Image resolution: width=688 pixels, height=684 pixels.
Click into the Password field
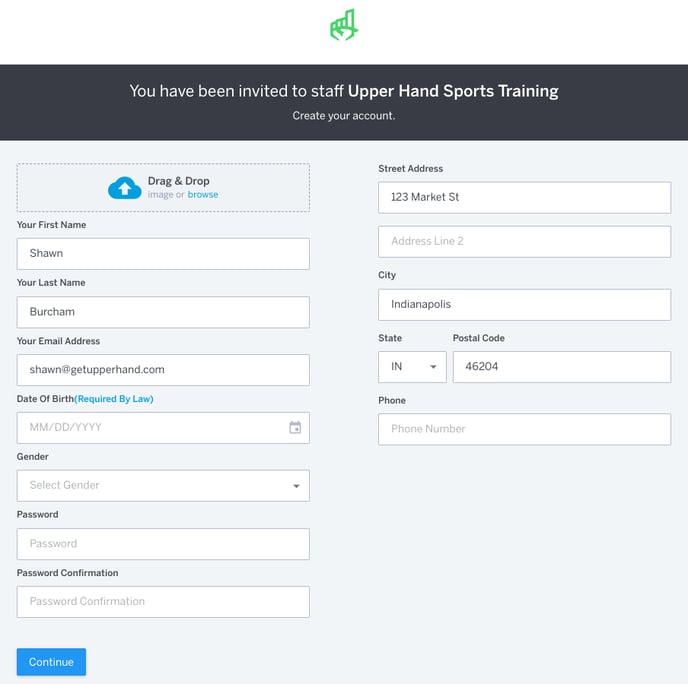[163, 544]
